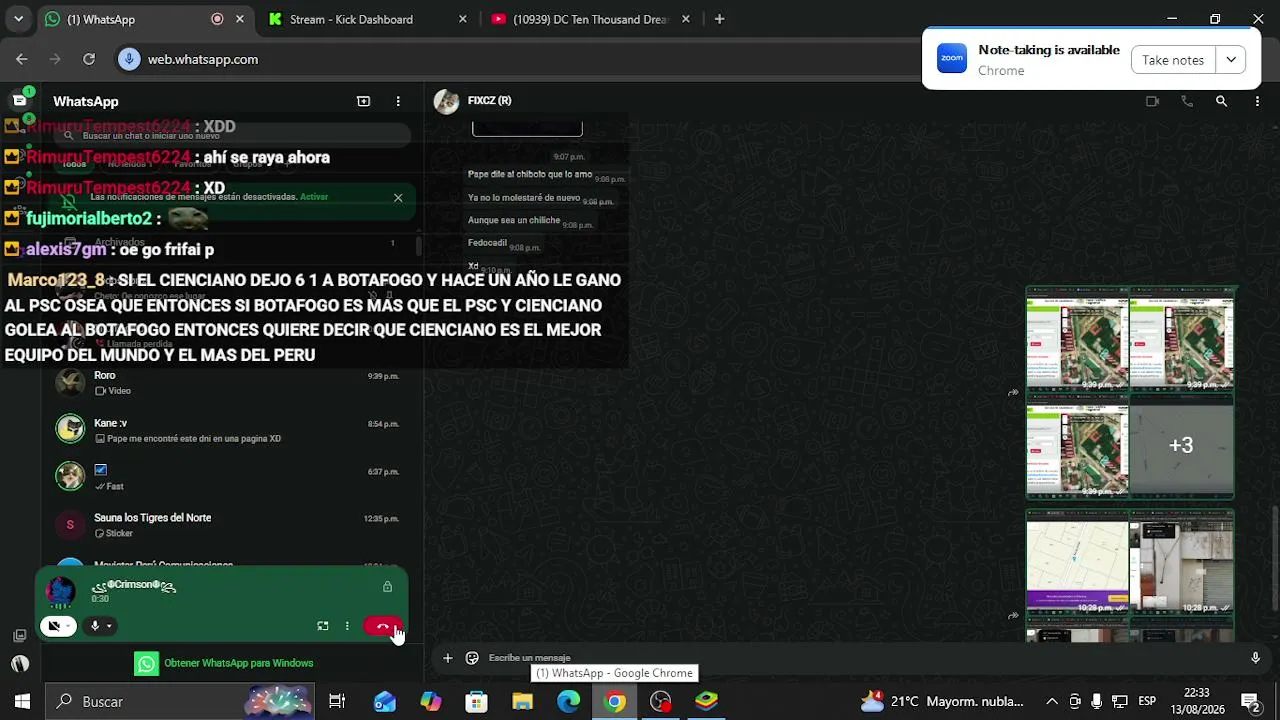Screen dimensions: 1280x720
Task: Open ESP keyboard language selector
Action: coord(1147,702)
